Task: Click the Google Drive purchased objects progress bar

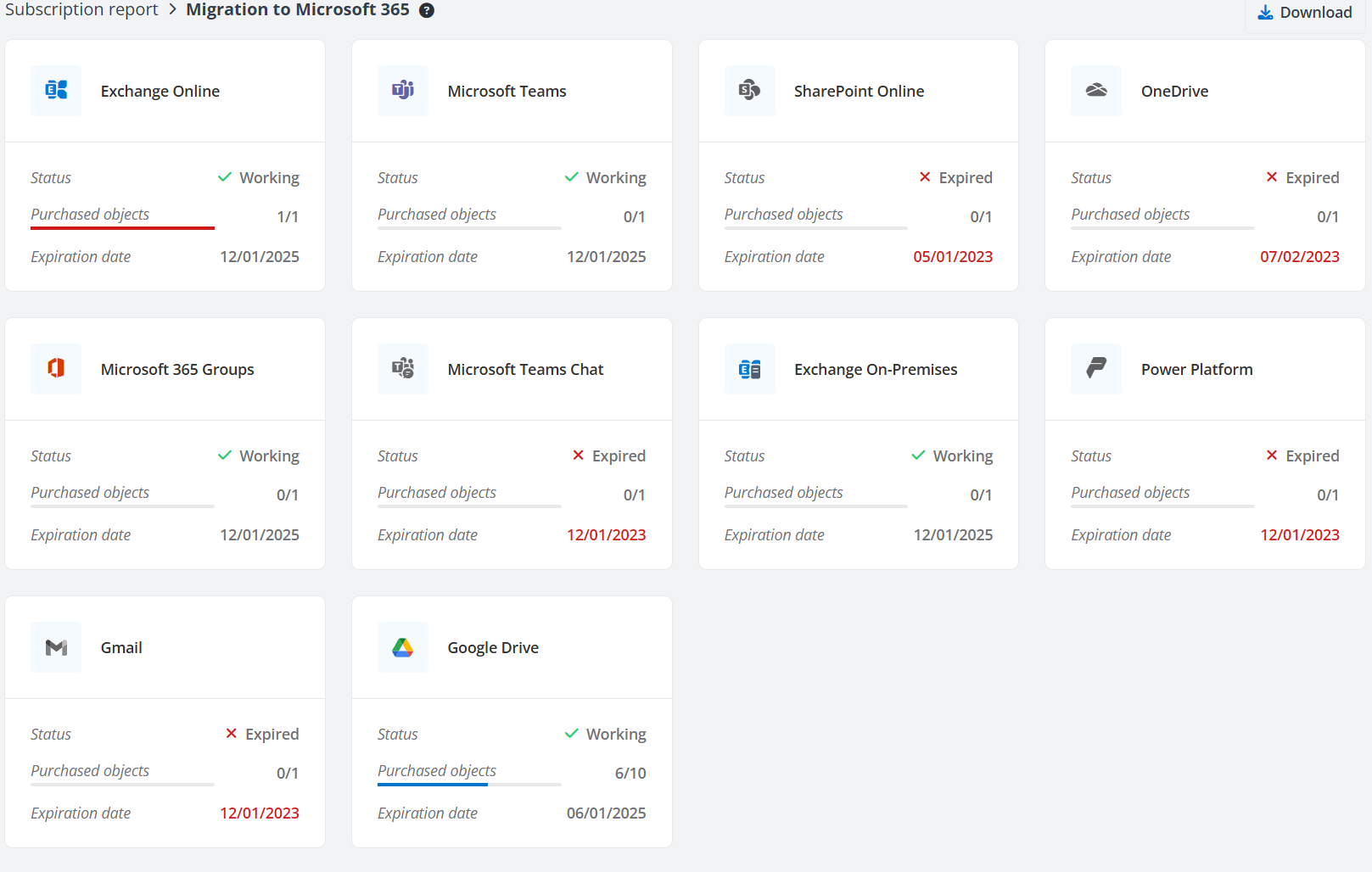Action: click(433, 785)
